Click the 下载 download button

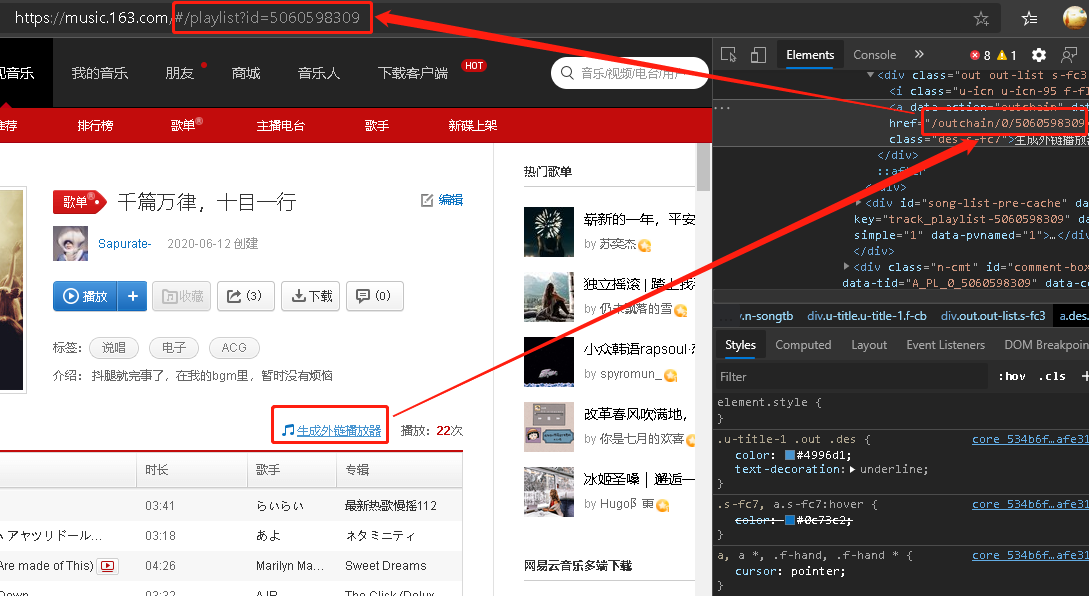pyautogui.click(x=310, y=297)
